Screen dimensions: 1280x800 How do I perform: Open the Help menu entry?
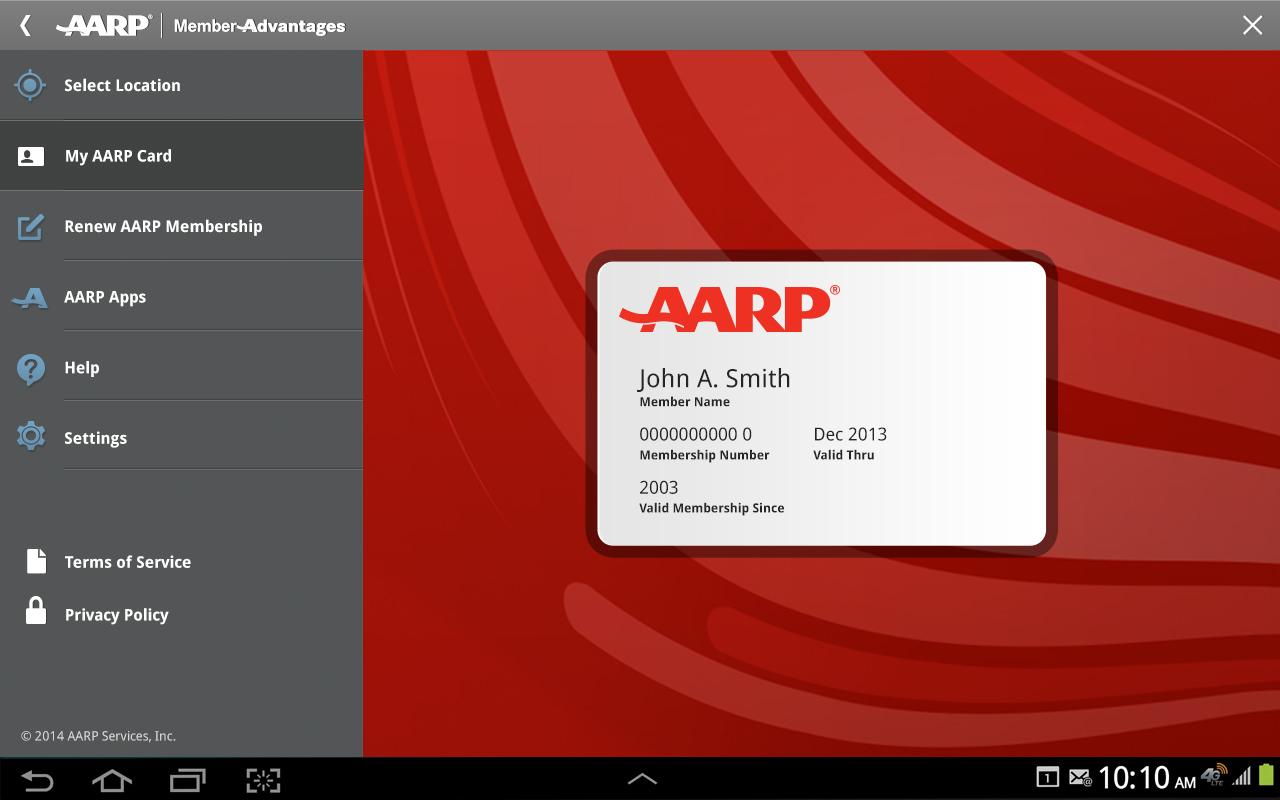[82, 368]
